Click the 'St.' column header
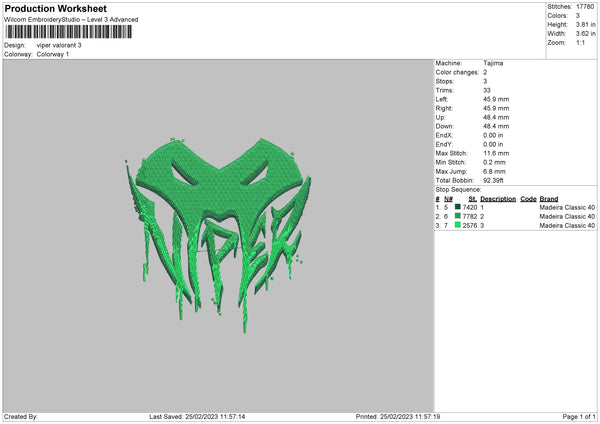600x424 pixels. point(473,199)
